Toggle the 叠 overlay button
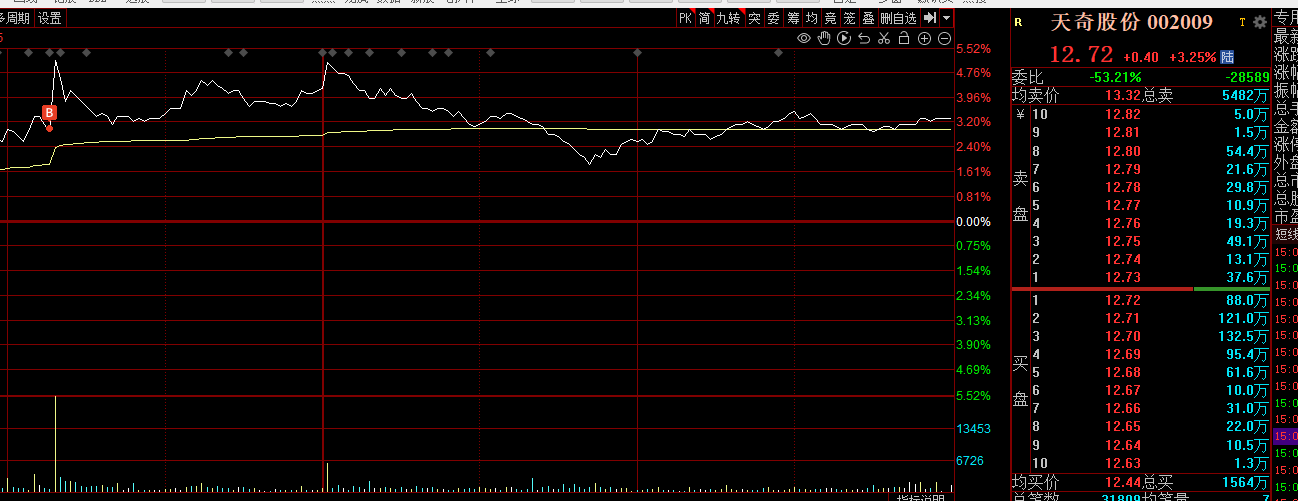The image size is (1298, 501). [x=867, y=18]
